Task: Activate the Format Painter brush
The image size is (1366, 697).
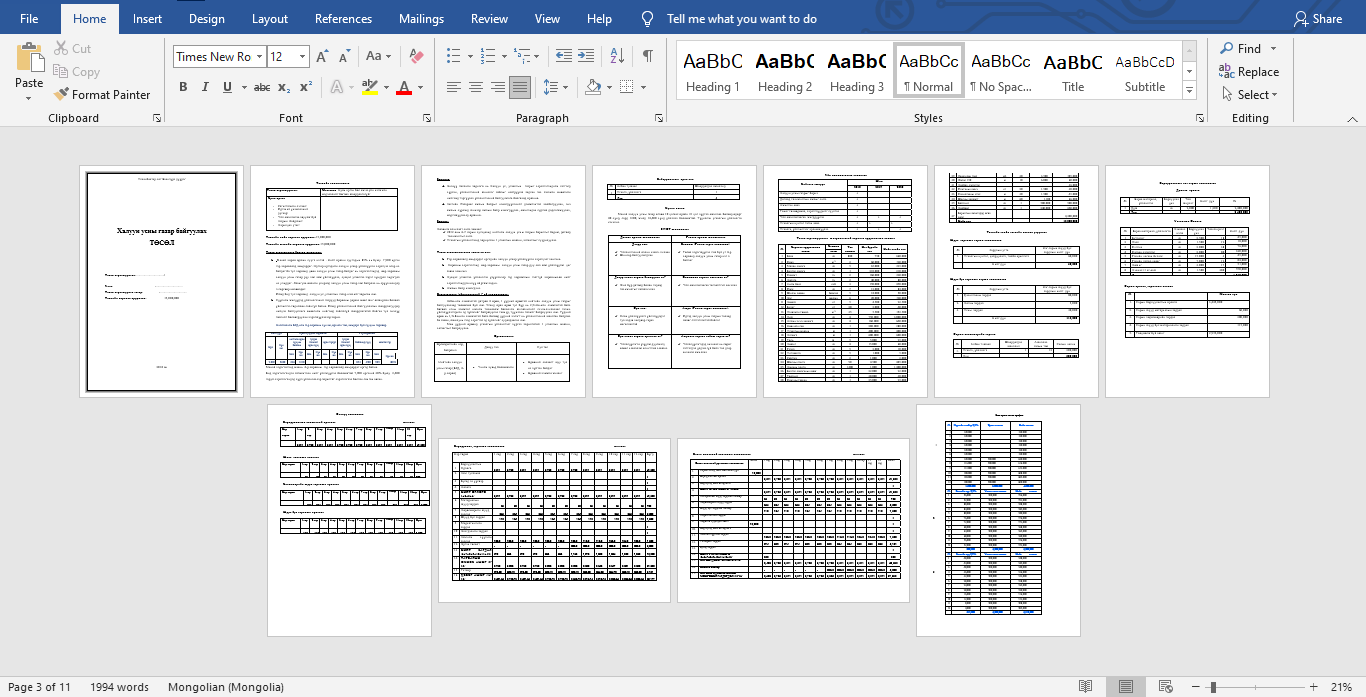Action: pos(101,95)
